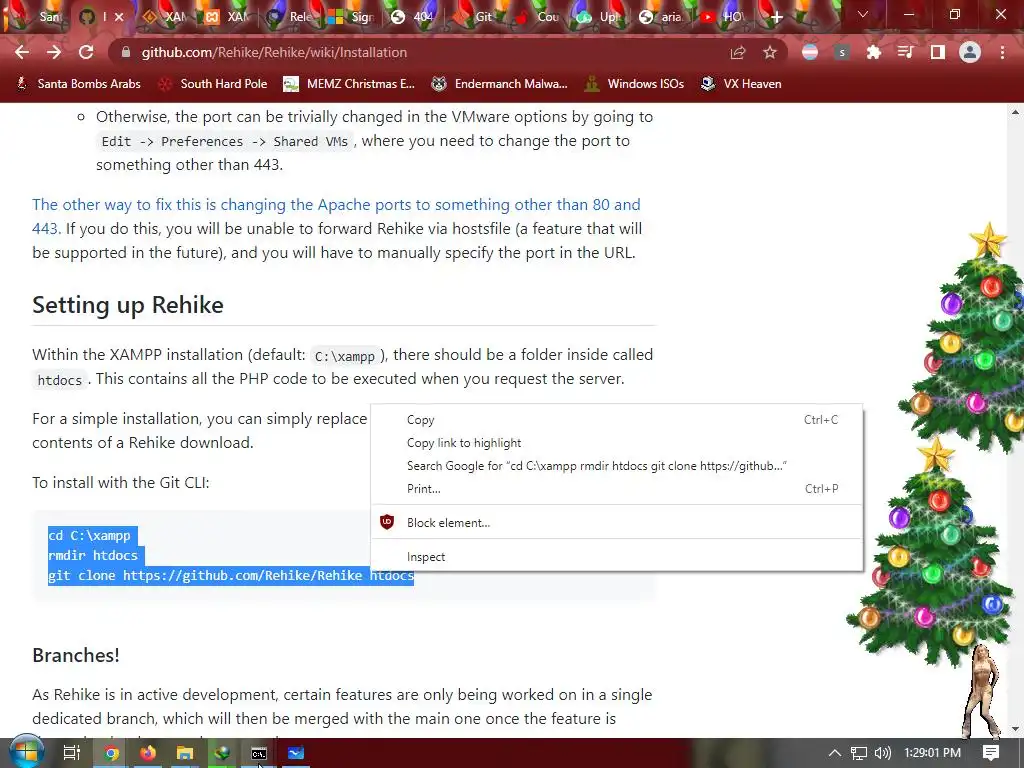Click the 'Setting up Rehike' heading
The width and height of the screenshot is (1024, 768).
[128, 305]
